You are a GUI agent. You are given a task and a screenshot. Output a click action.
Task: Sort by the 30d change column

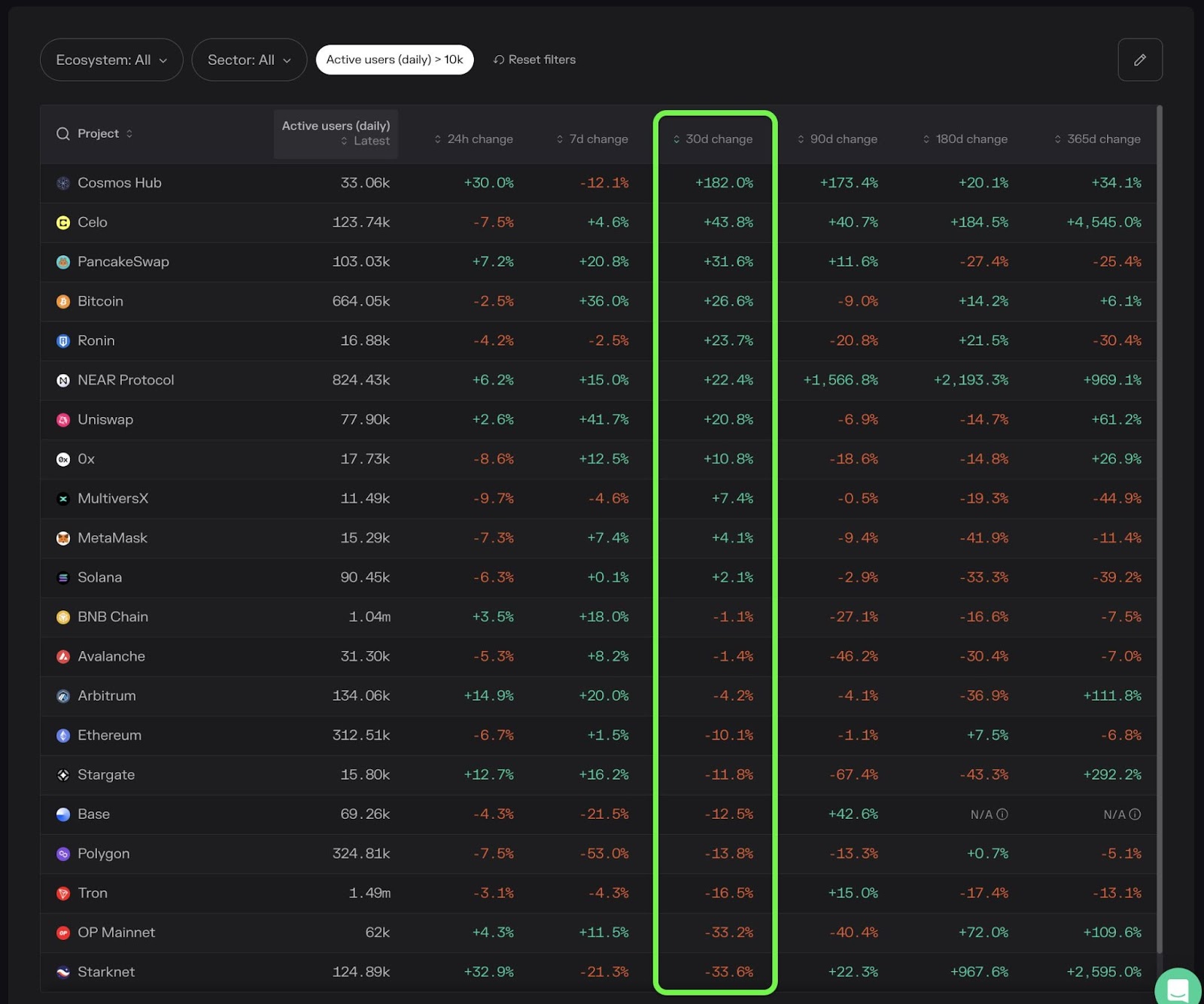point(713,139)
